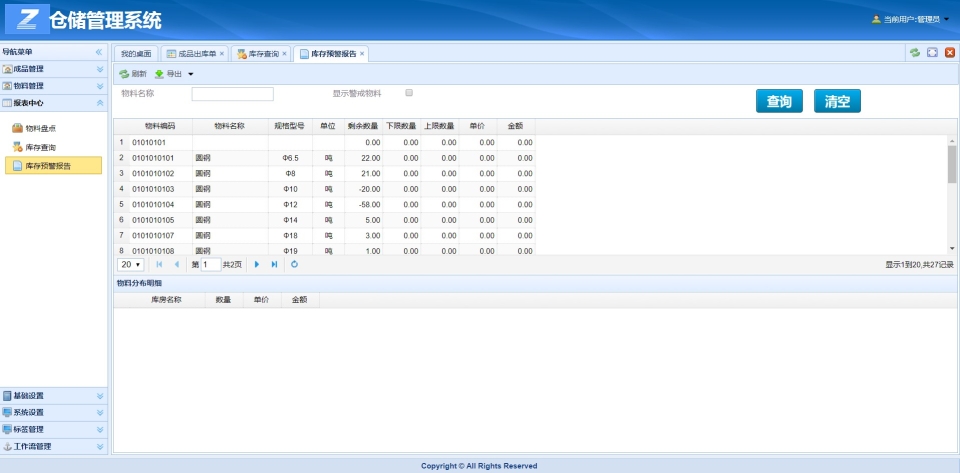Click the table's vertical scrollbar

951,165
